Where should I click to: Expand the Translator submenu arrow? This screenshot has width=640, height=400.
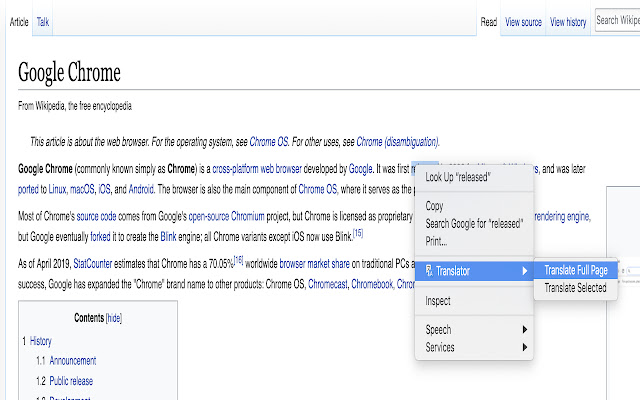(x=525, y=271)
